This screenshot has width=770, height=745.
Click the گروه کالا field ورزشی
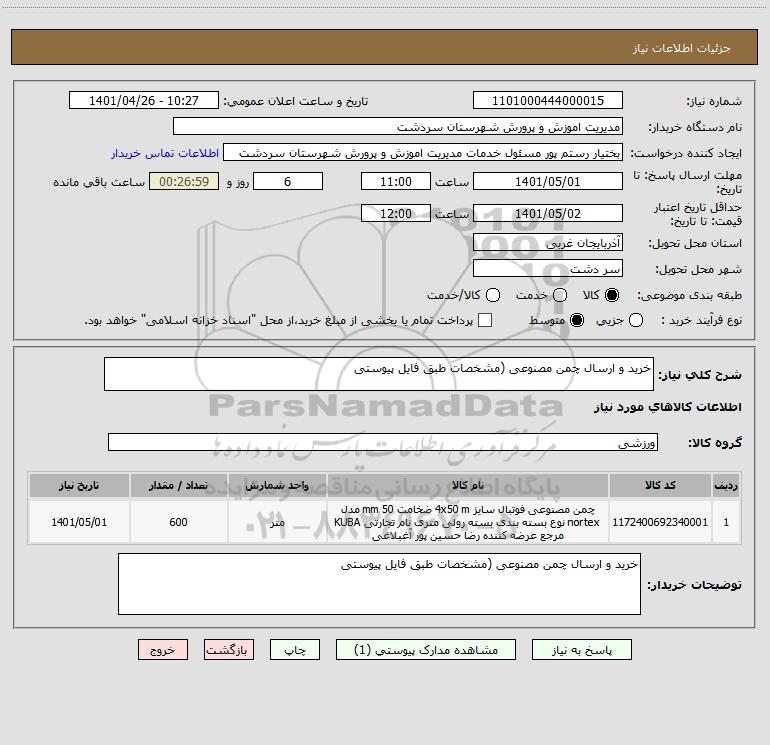(x=383, y=442)
